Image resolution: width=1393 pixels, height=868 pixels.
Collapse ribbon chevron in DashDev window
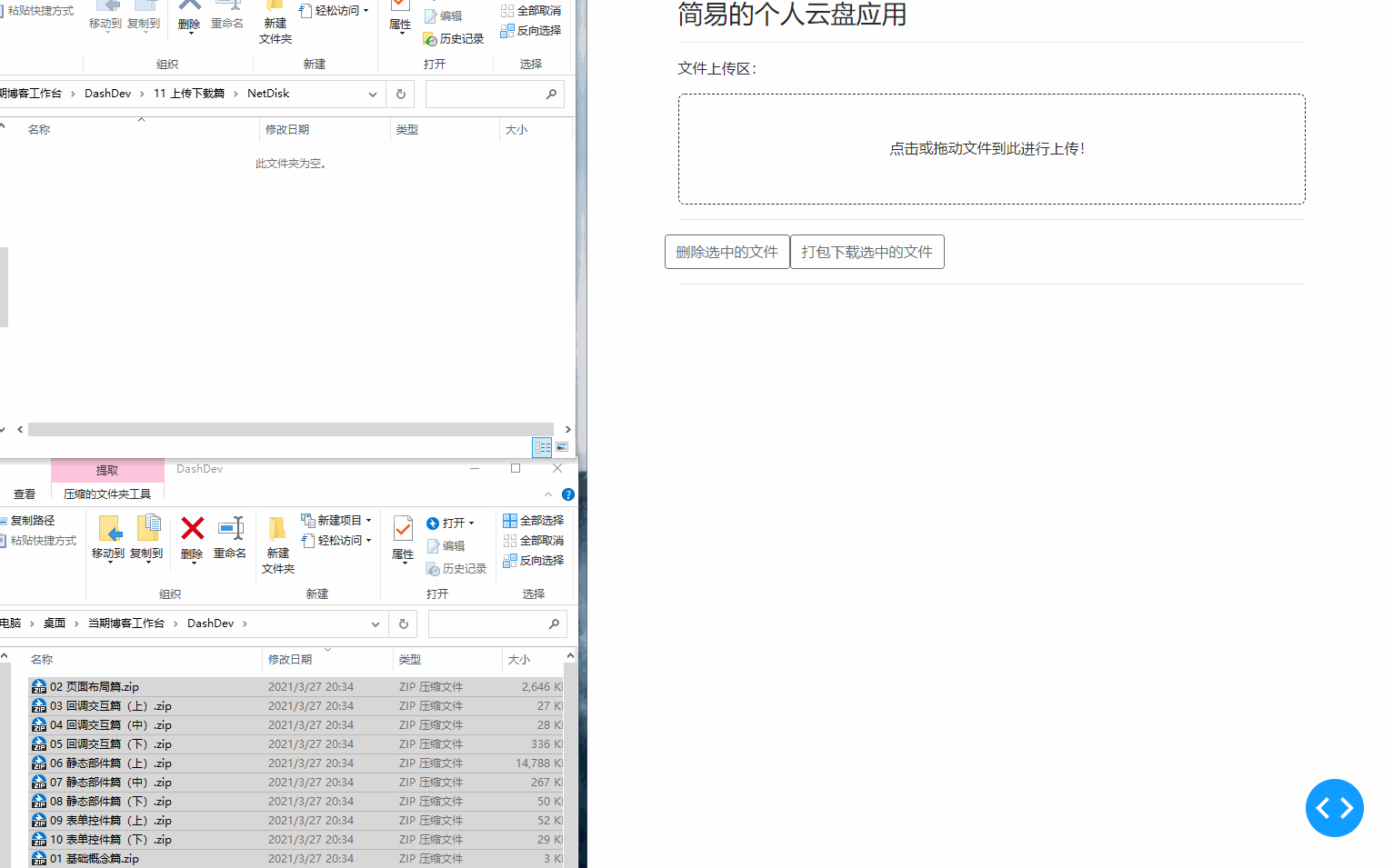coord(548,494)
